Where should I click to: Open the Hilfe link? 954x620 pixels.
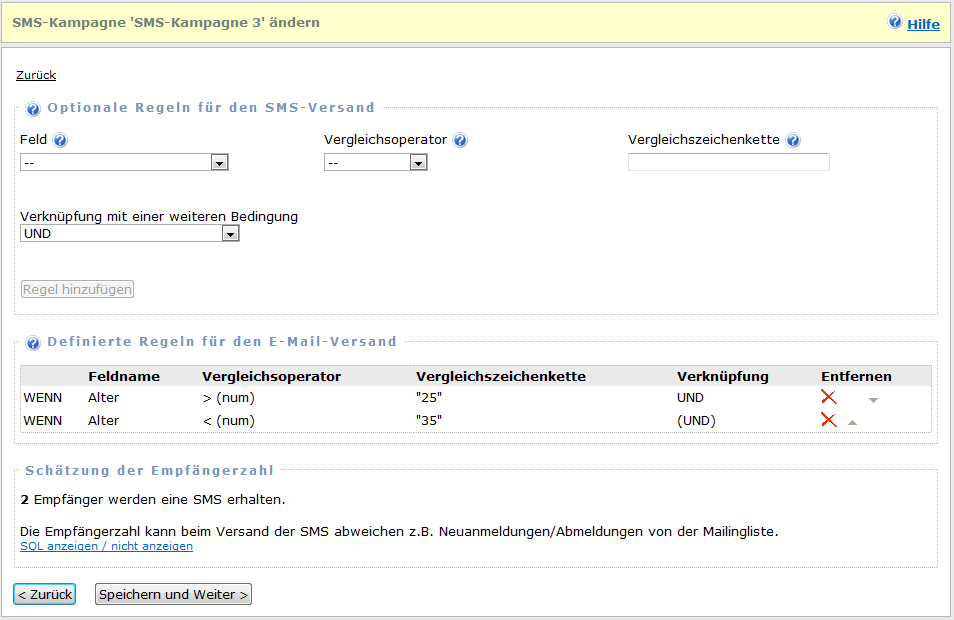[x=923, y=24]
